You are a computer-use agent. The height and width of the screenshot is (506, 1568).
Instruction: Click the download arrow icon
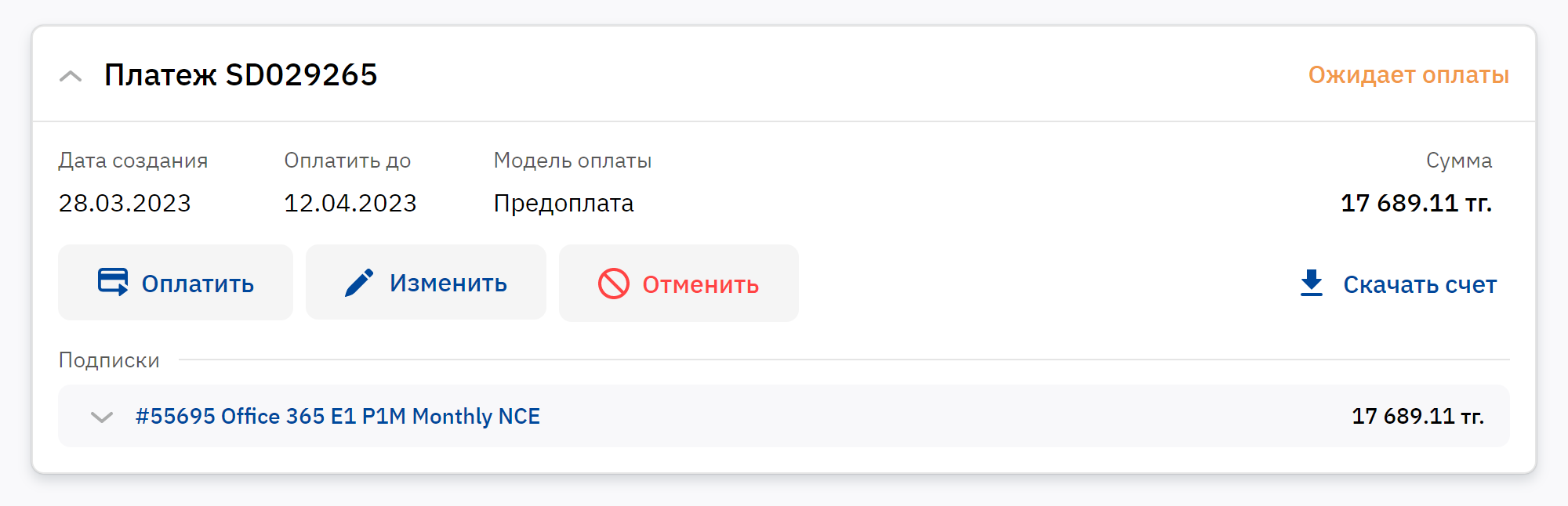click(1311, 283)
